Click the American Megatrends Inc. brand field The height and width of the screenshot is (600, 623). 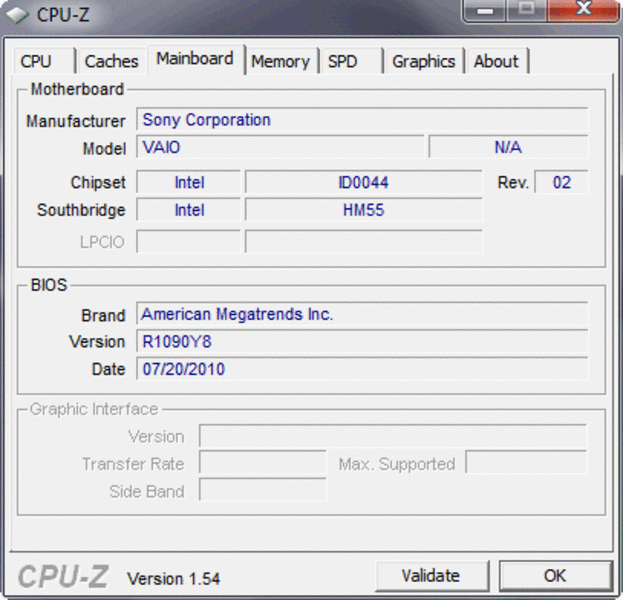coord(362,314)
